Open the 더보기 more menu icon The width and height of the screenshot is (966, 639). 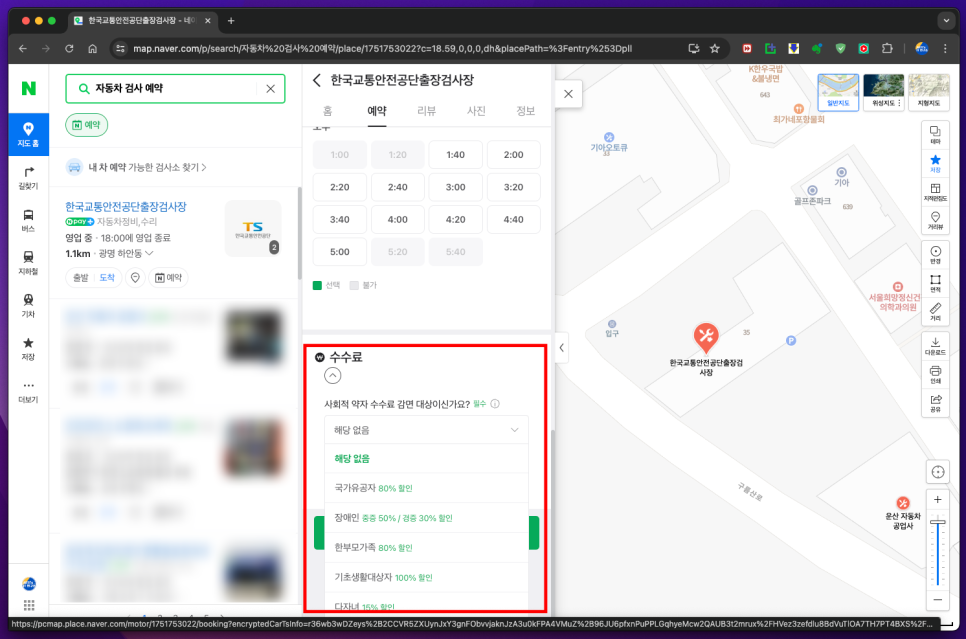pyautogui.click(x=28, y=391)
